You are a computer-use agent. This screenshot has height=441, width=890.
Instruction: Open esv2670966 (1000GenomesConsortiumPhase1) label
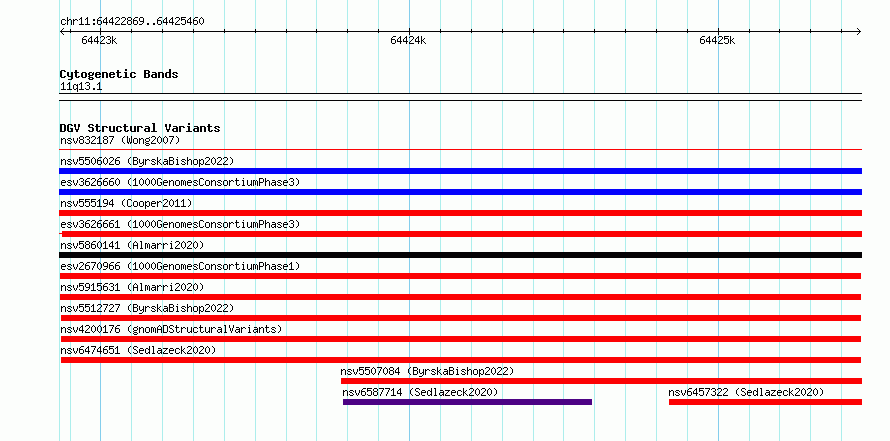click(180, 266)
